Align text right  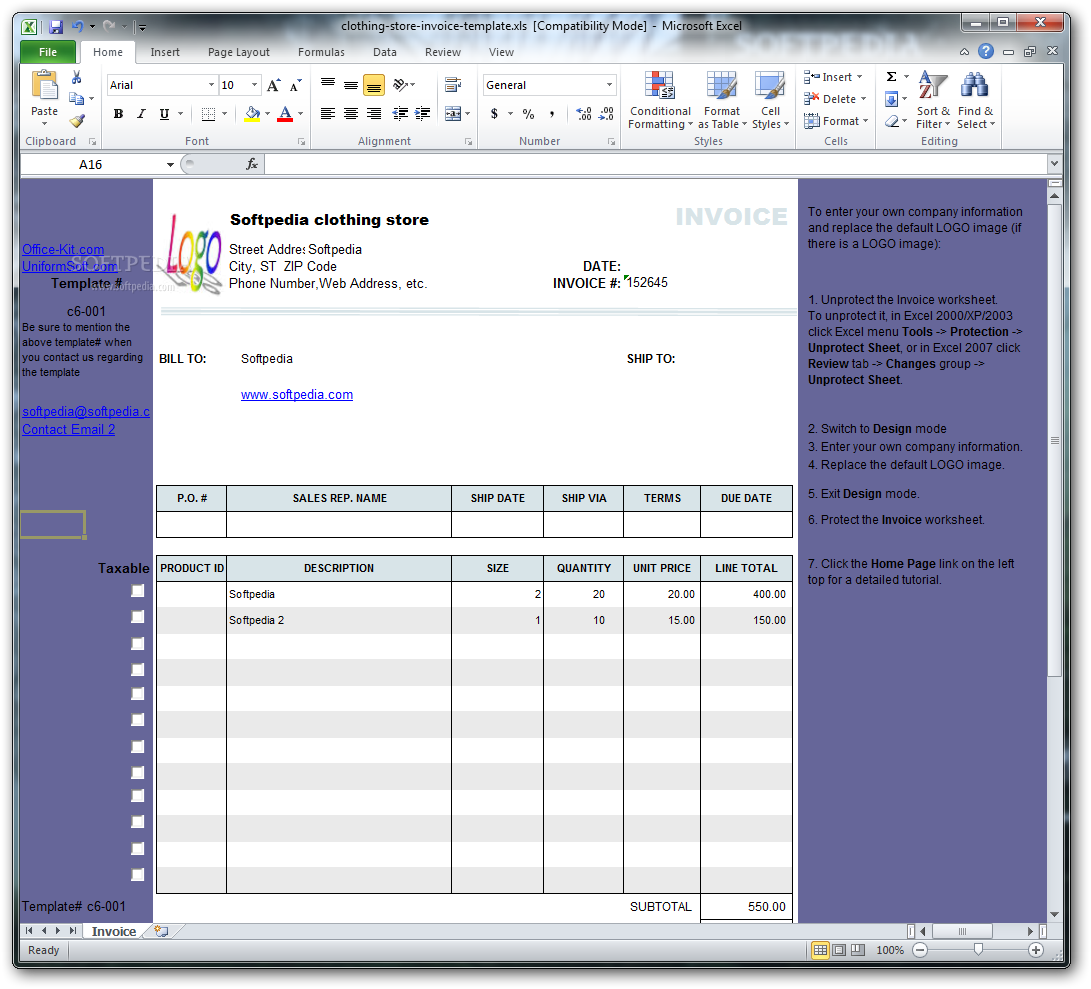pos(374,113)
